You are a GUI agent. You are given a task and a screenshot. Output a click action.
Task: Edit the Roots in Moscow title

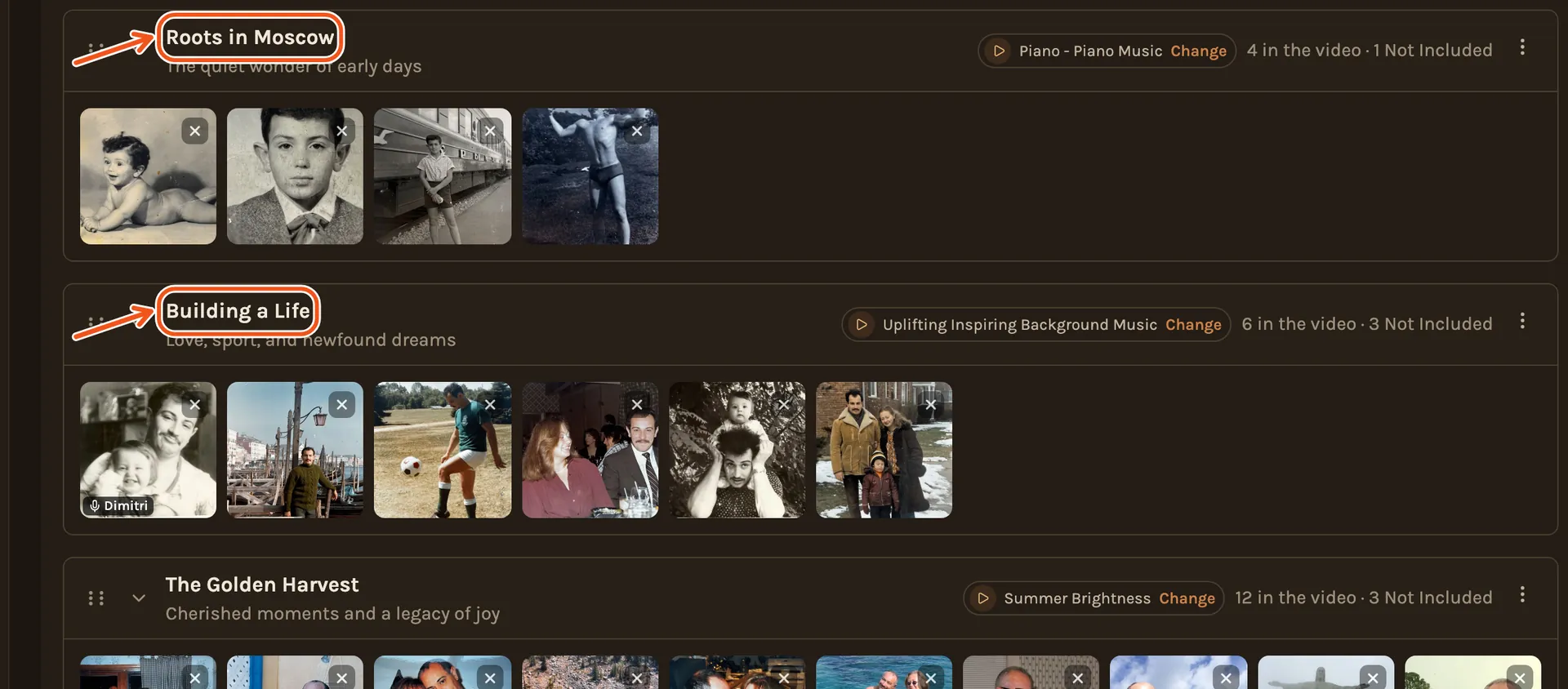click(250, 38)
